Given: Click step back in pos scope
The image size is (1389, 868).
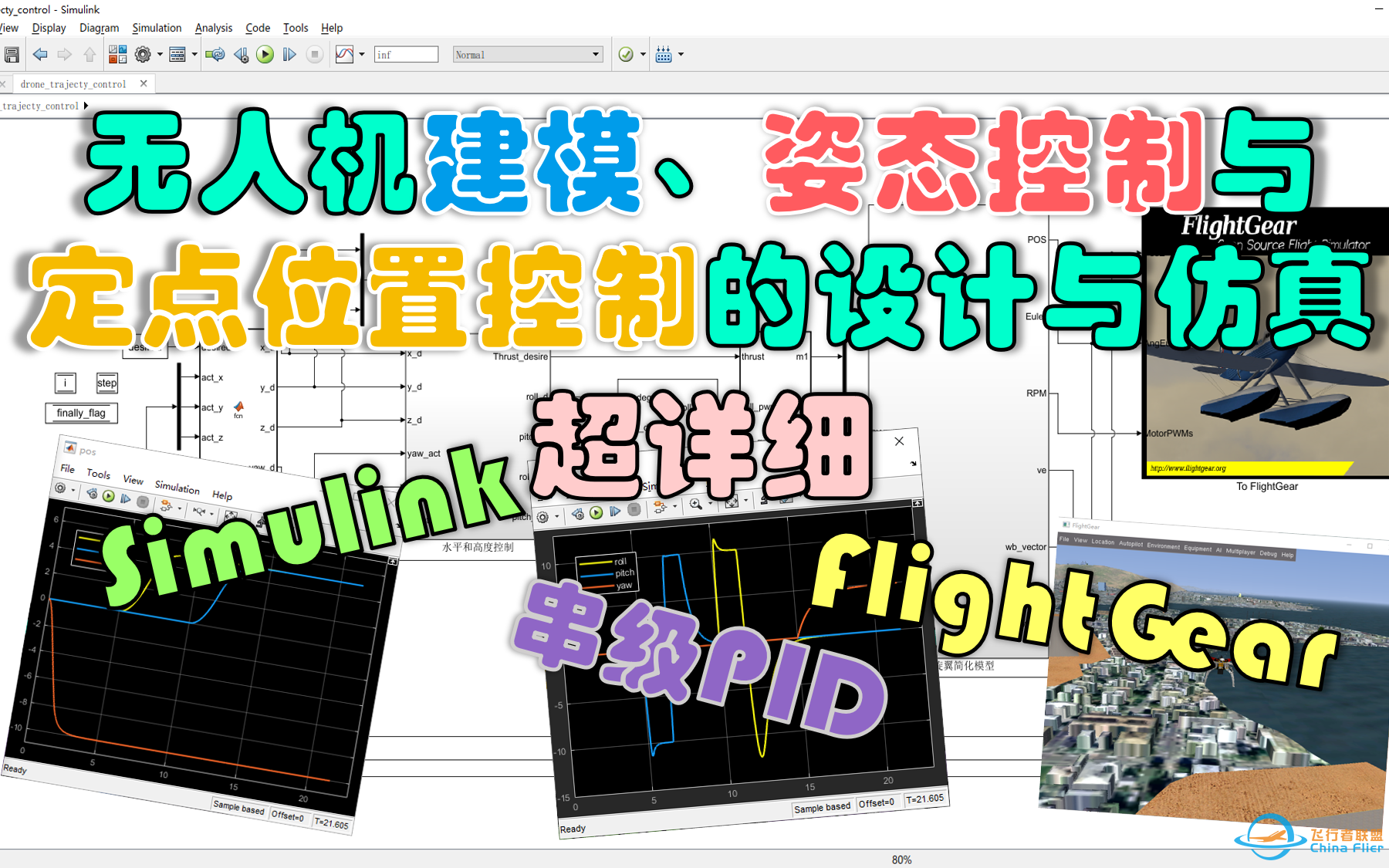Looking at the screenshot, I should (92, 494).
